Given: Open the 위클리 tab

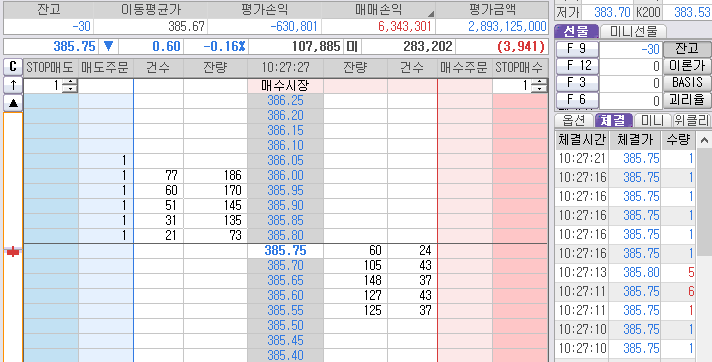Looking at the screenshot, I should 692,120.
